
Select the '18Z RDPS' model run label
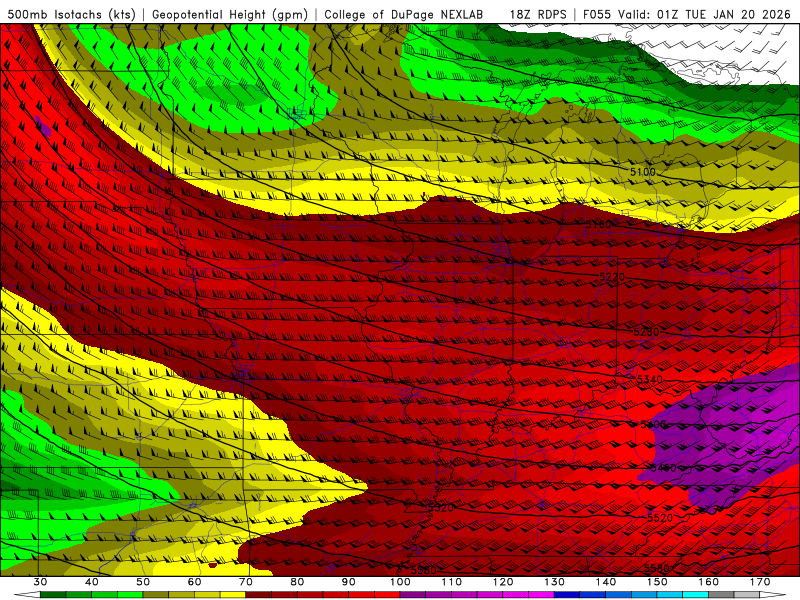538,14
